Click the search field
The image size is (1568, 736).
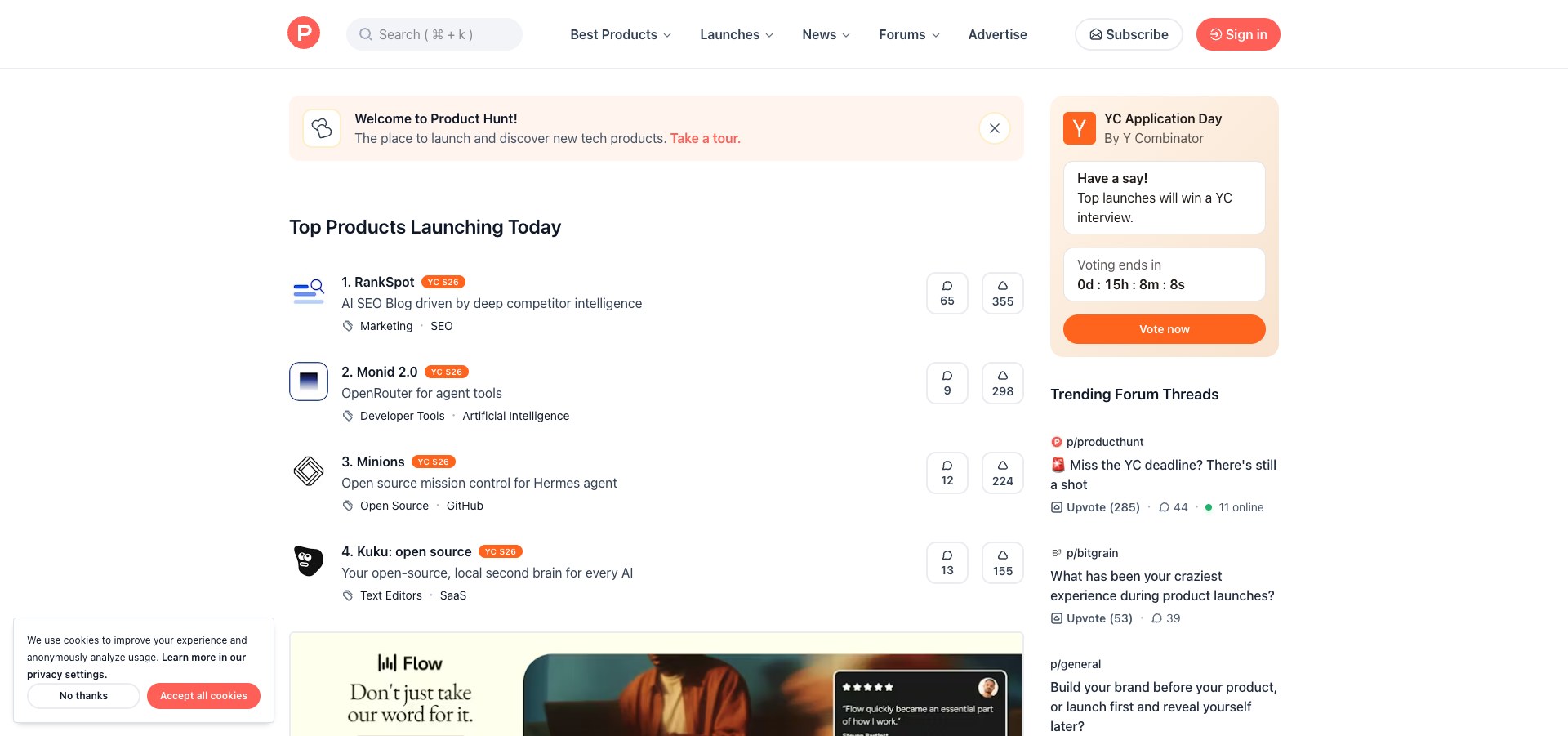coord(434,34)
